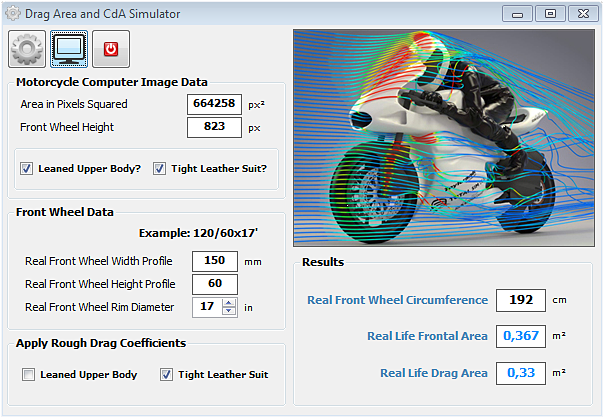This screenshot has height=418, width=604.
Task: Open the gear settings toolbar button
Action: (x=27, y=49)
